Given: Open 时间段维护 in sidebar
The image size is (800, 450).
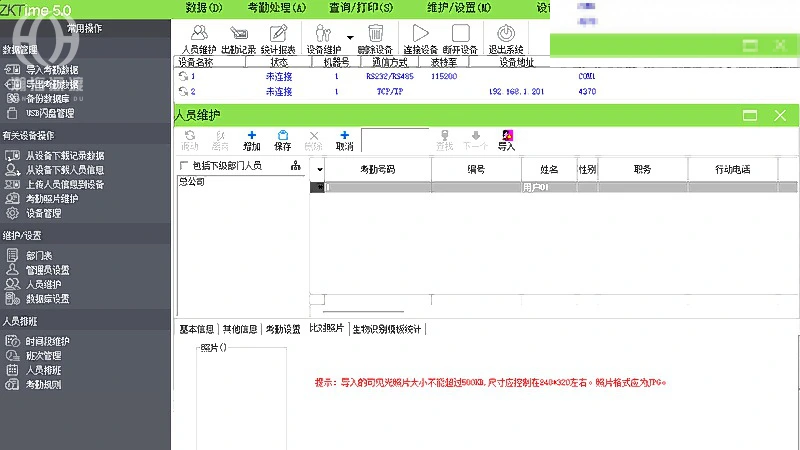Looking at the screenshot, I should 47,341.
